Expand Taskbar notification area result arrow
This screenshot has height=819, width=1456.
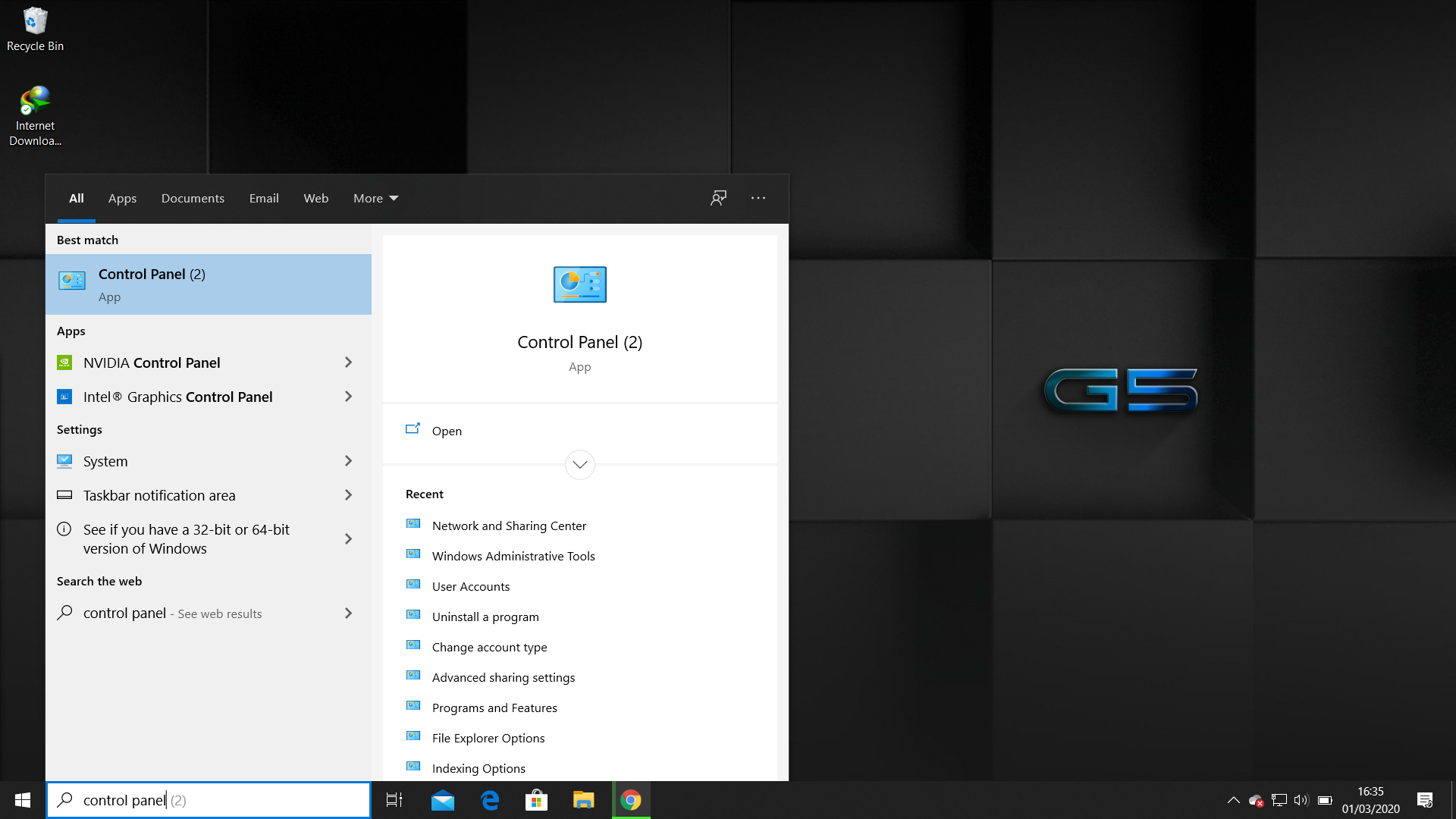(348, 495)
